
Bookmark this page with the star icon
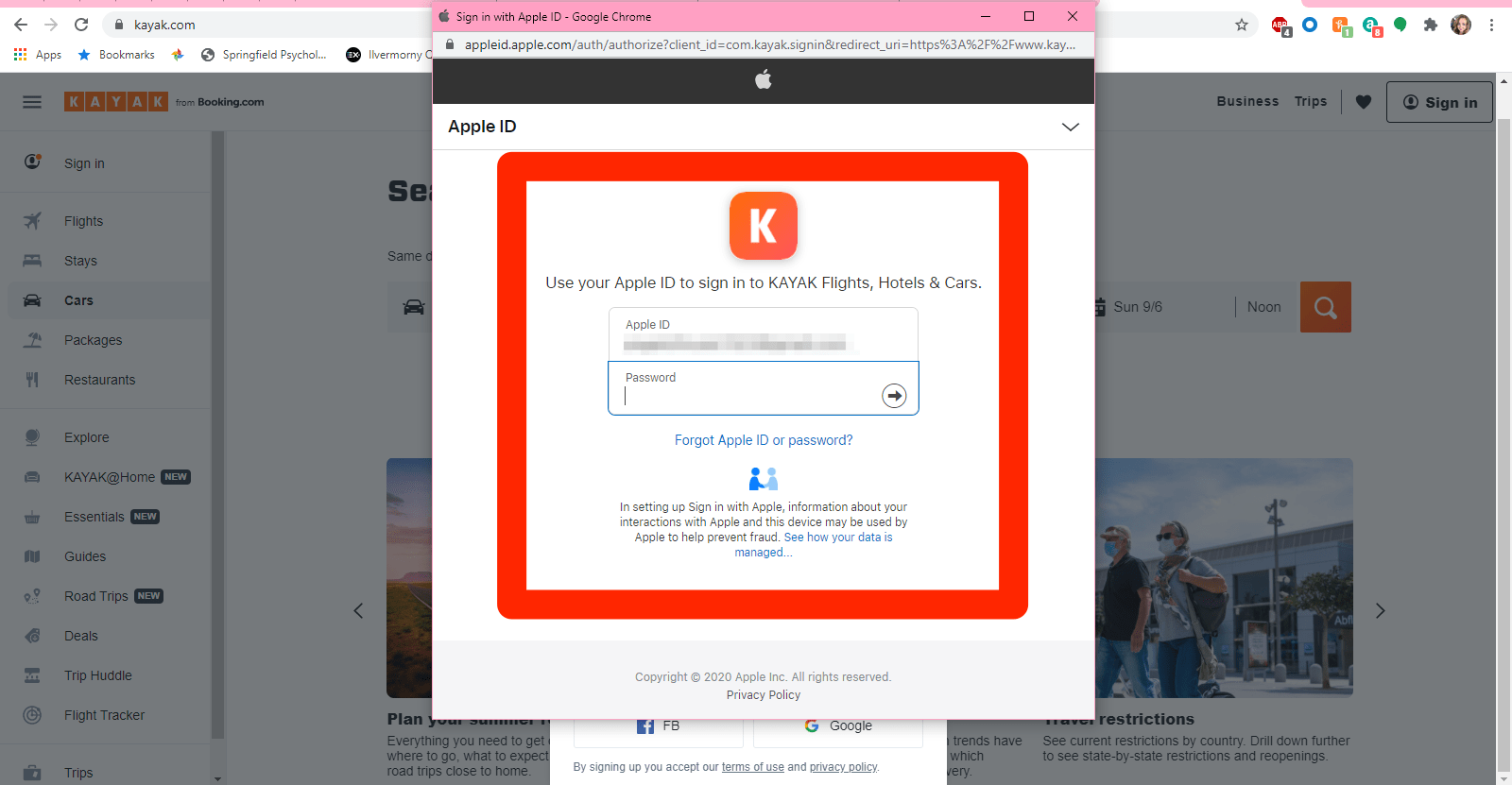click(1242, 26)
